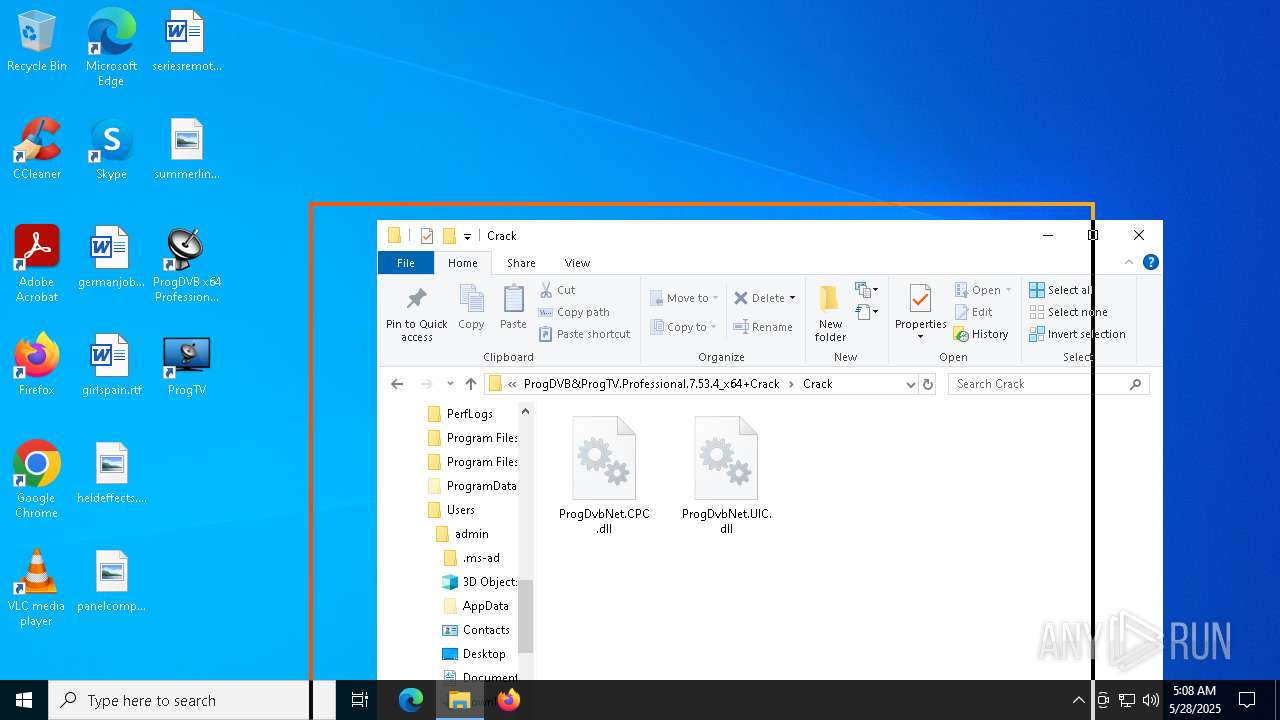1280x720 pixels.
Task: Open the File menu tab
Action: [x=406, y=263]
